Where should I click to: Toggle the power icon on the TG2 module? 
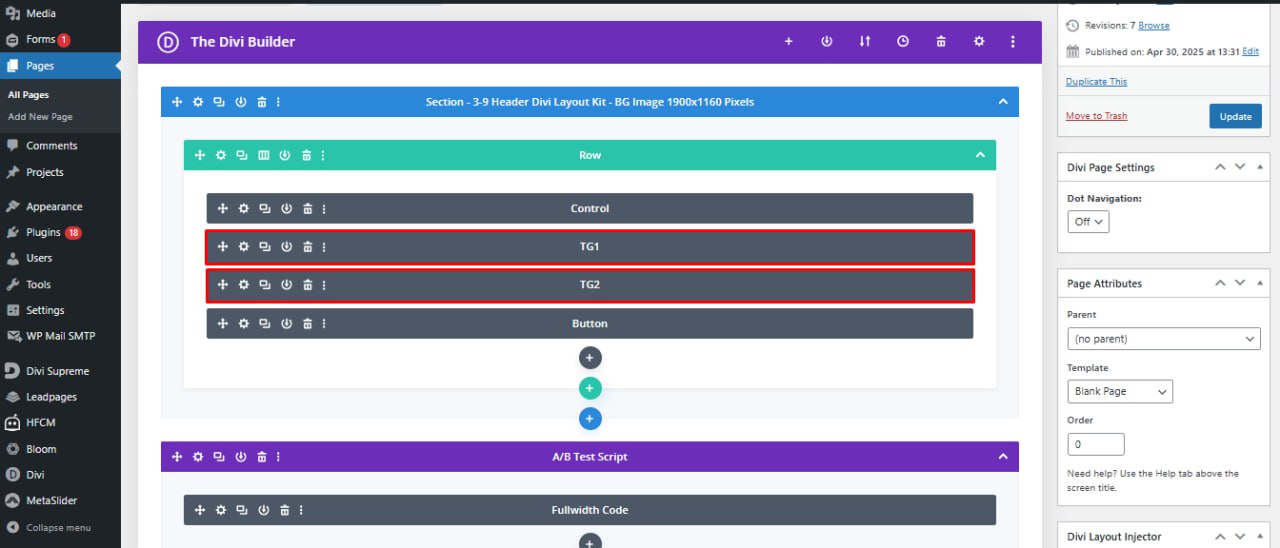286,284
